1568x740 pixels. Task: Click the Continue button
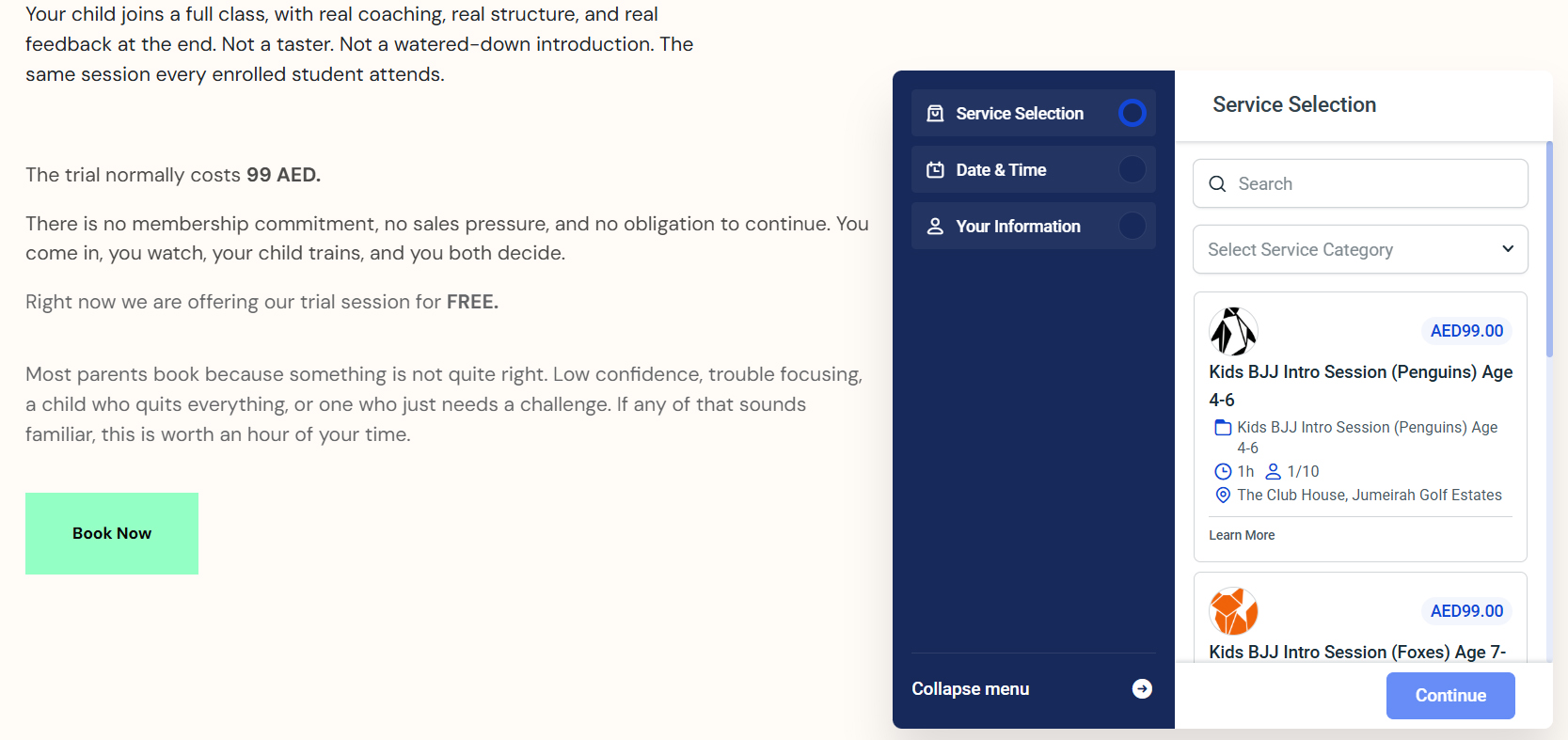tap(1450, 696)
